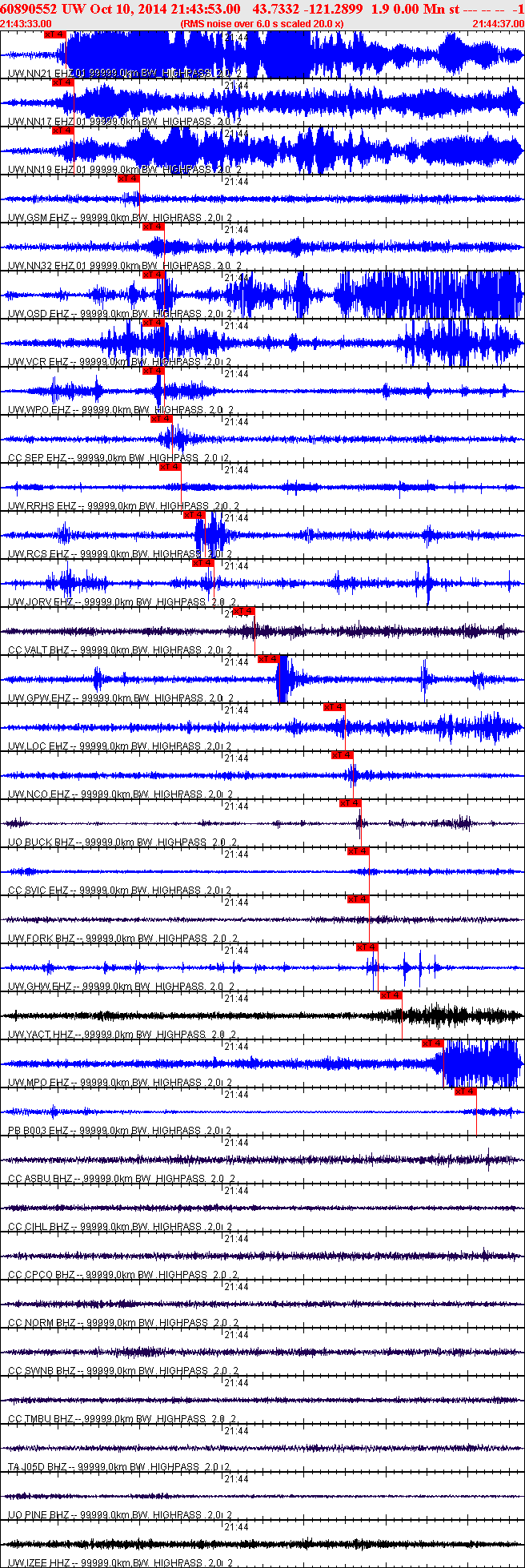Click the red pick marker on UW.RRHS trace
This screenshot has height=1568, width=525.
pyautogui.click(x=170, y=467)
